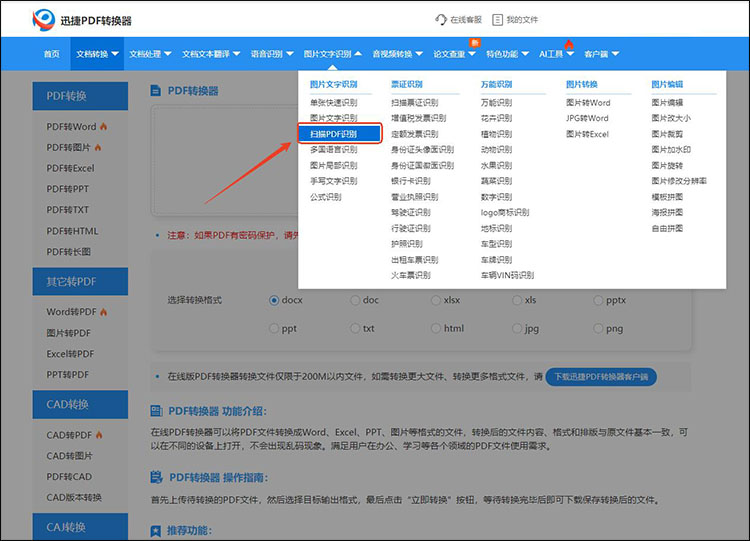Open Excel转PDF in the sidebar
The width and height of the screenshot is (750, 541).
70,354
